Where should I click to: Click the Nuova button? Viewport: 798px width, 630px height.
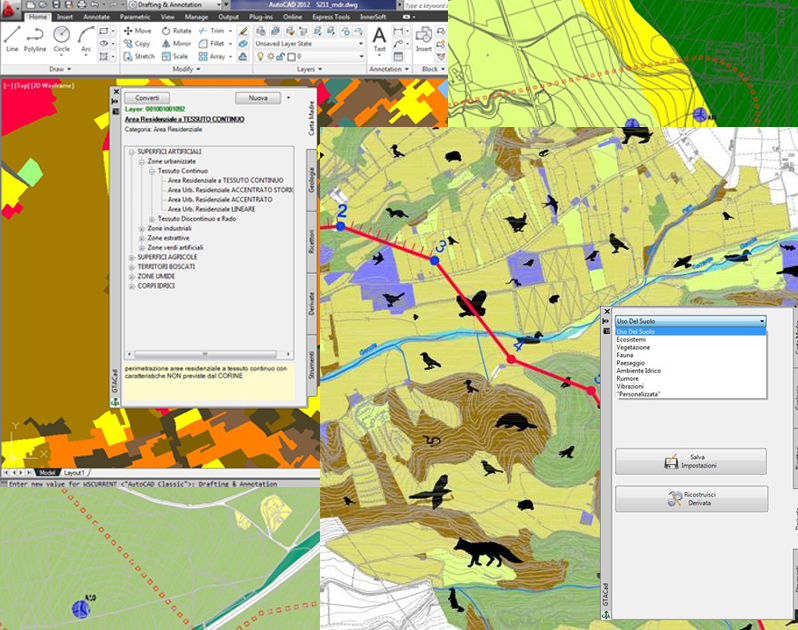[x=258, y=98]
